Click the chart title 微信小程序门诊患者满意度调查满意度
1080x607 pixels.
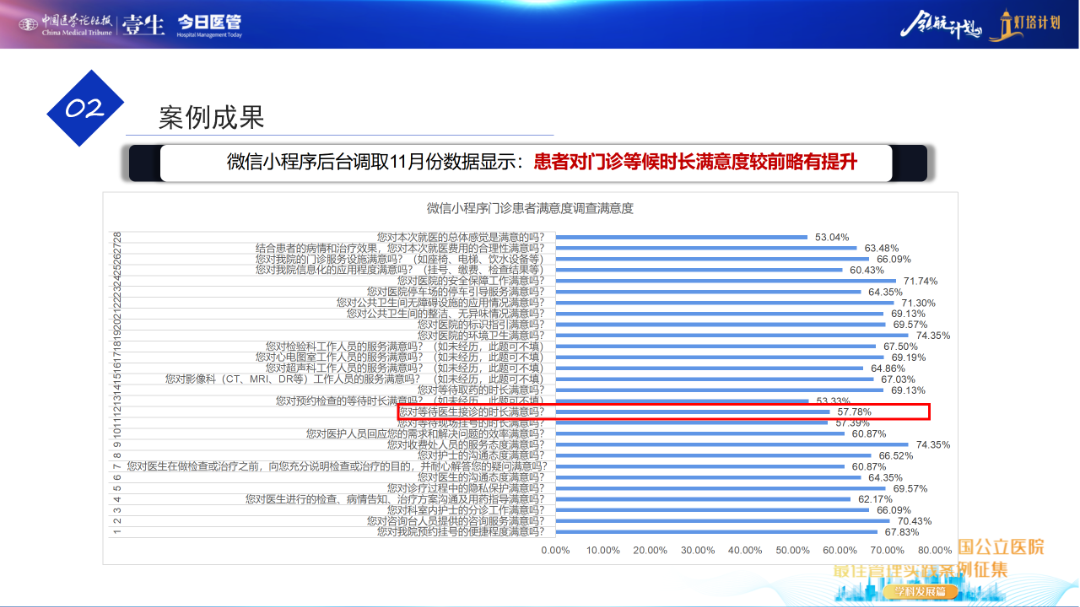coord(530,208)
